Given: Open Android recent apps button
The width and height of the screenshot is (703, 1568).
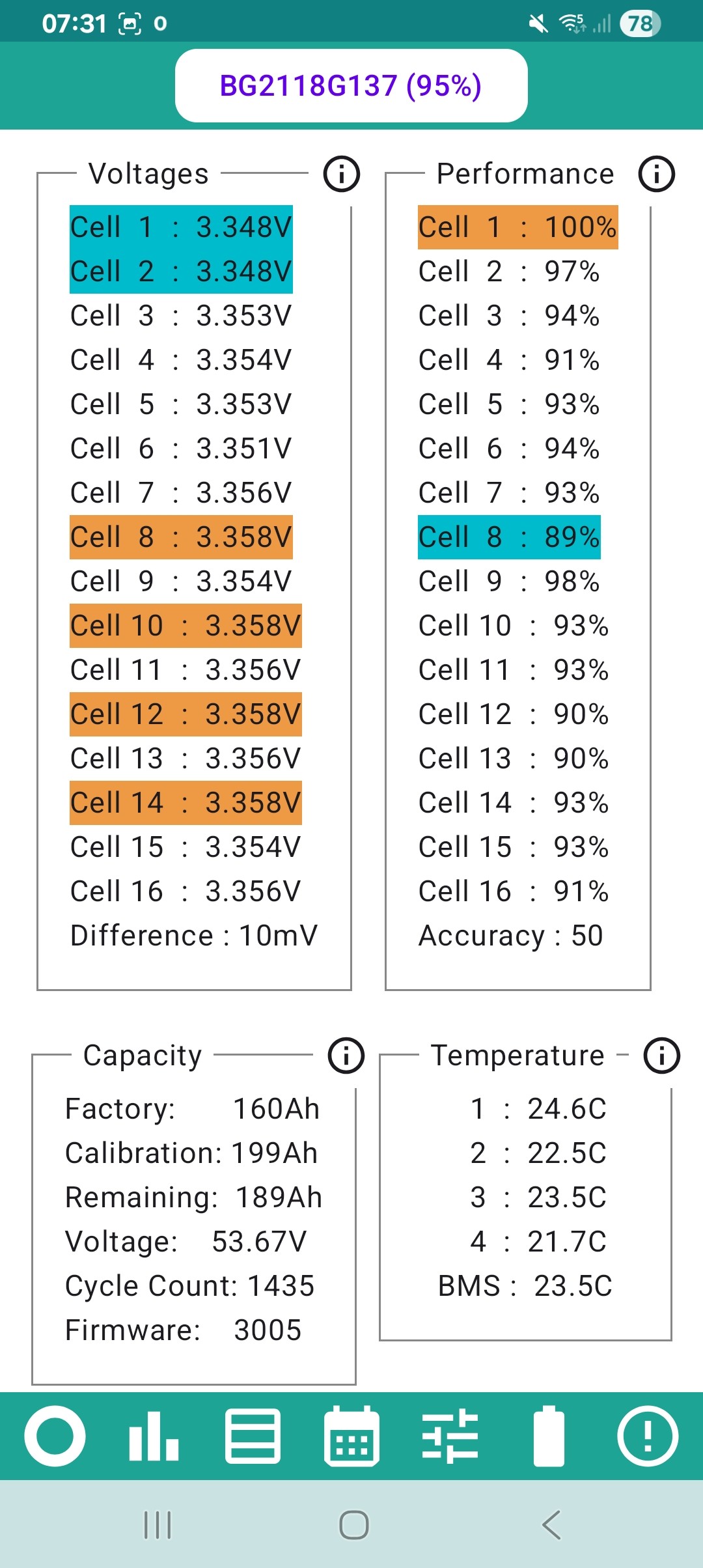Looking at the screenshot, I should pos(157,1524).
